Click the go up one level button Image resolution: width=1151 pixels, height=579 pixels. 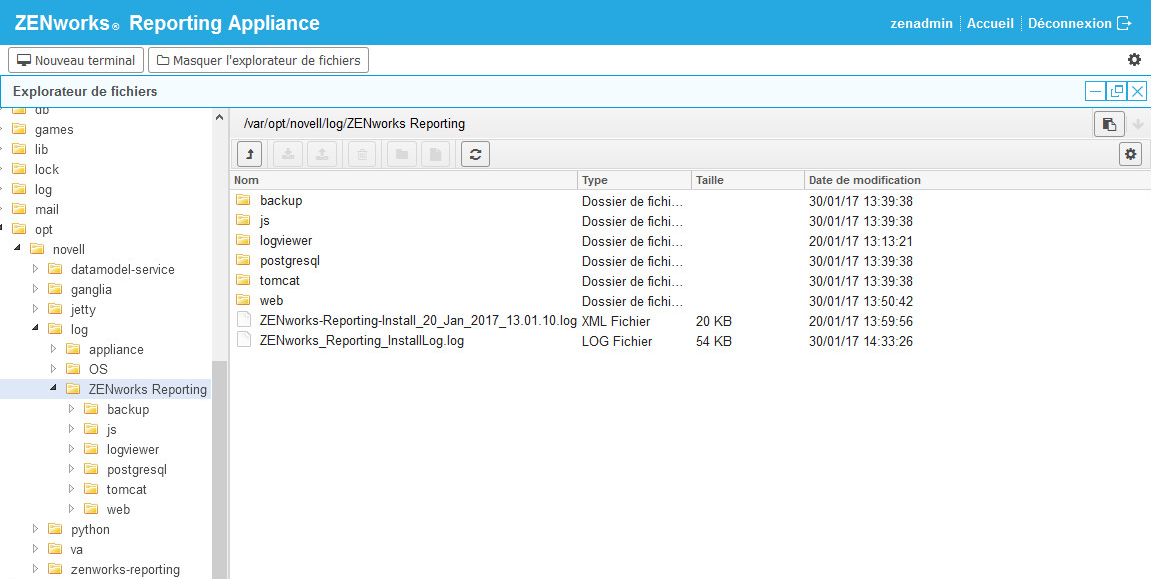click(x=249, y=154)
